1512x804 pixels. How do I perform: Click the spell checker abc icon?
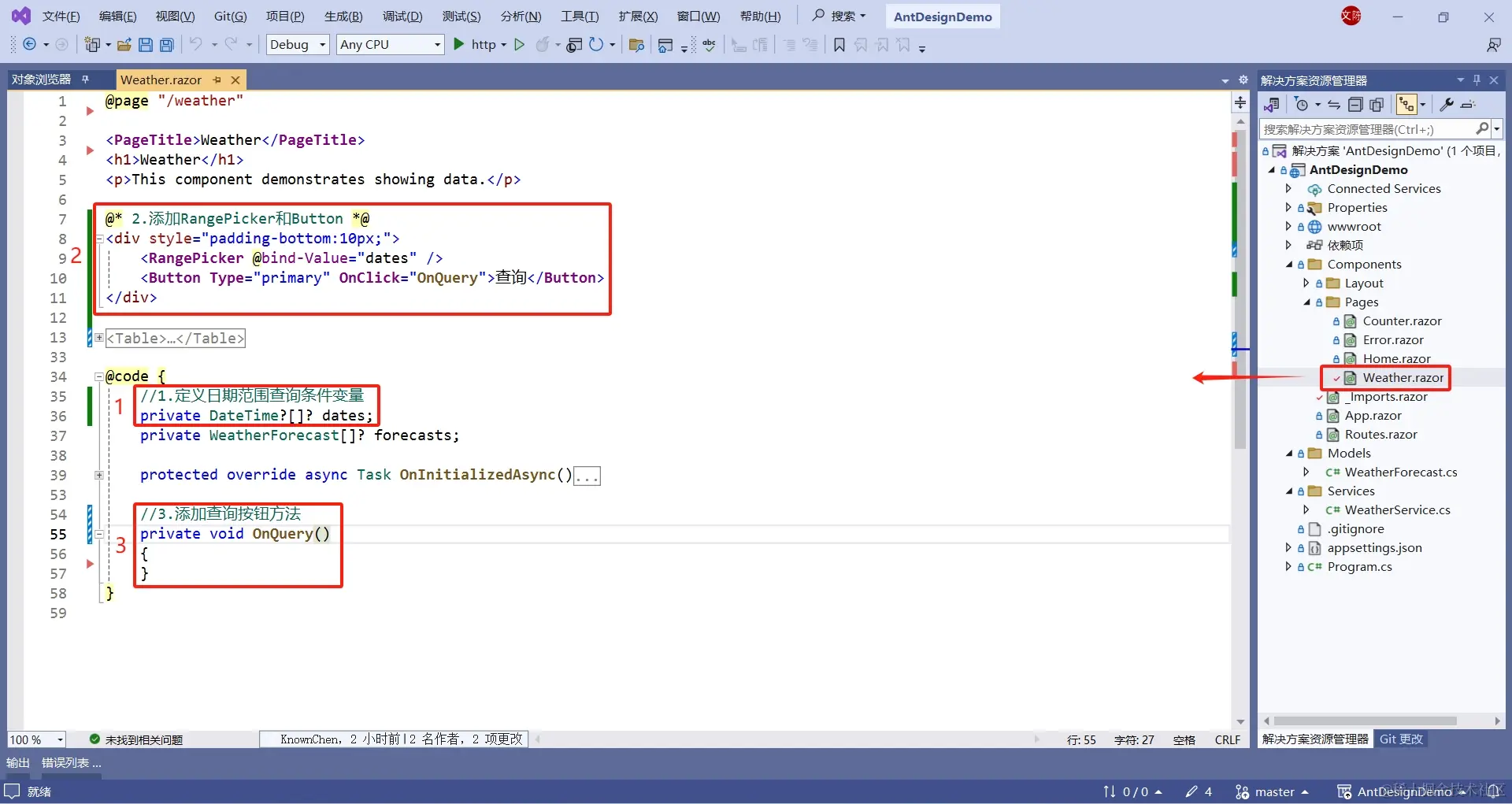pyautogui.click(x=710, y=45)
